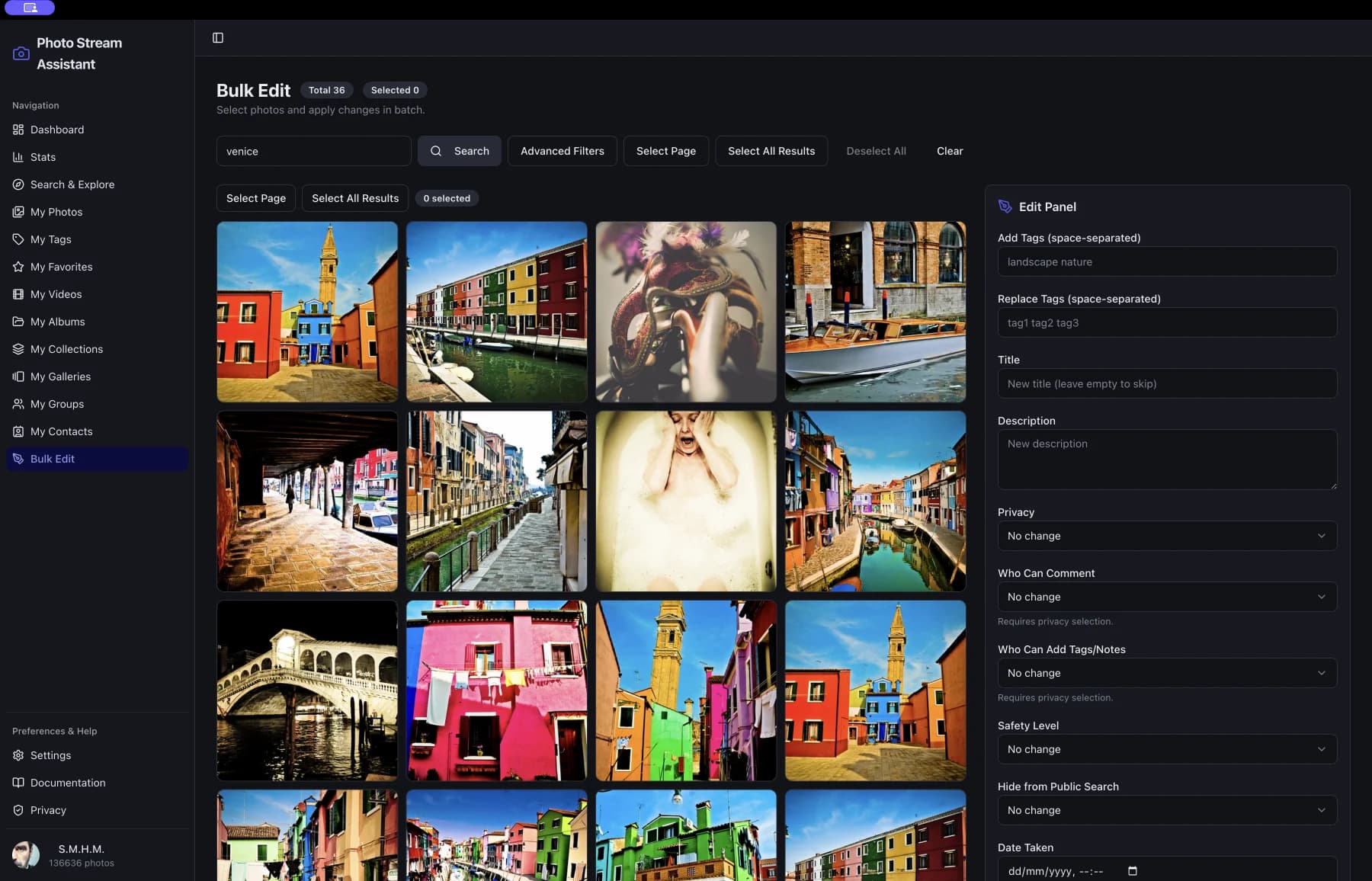Clear the current search
The height and width of the screenshot is (881, 1372).
coord(950,151)
